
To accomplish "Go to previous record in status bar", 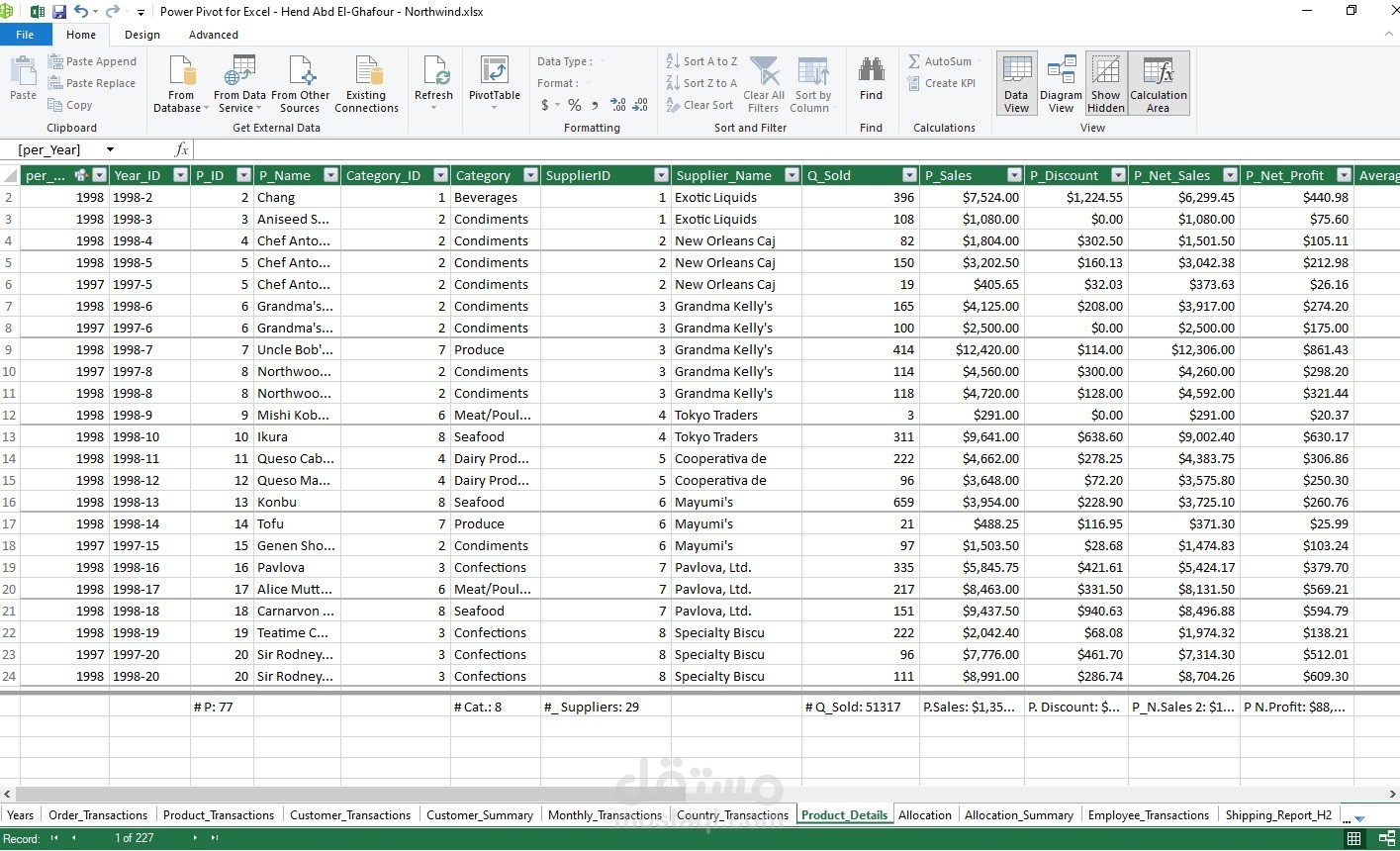I will tap(72, 838).
